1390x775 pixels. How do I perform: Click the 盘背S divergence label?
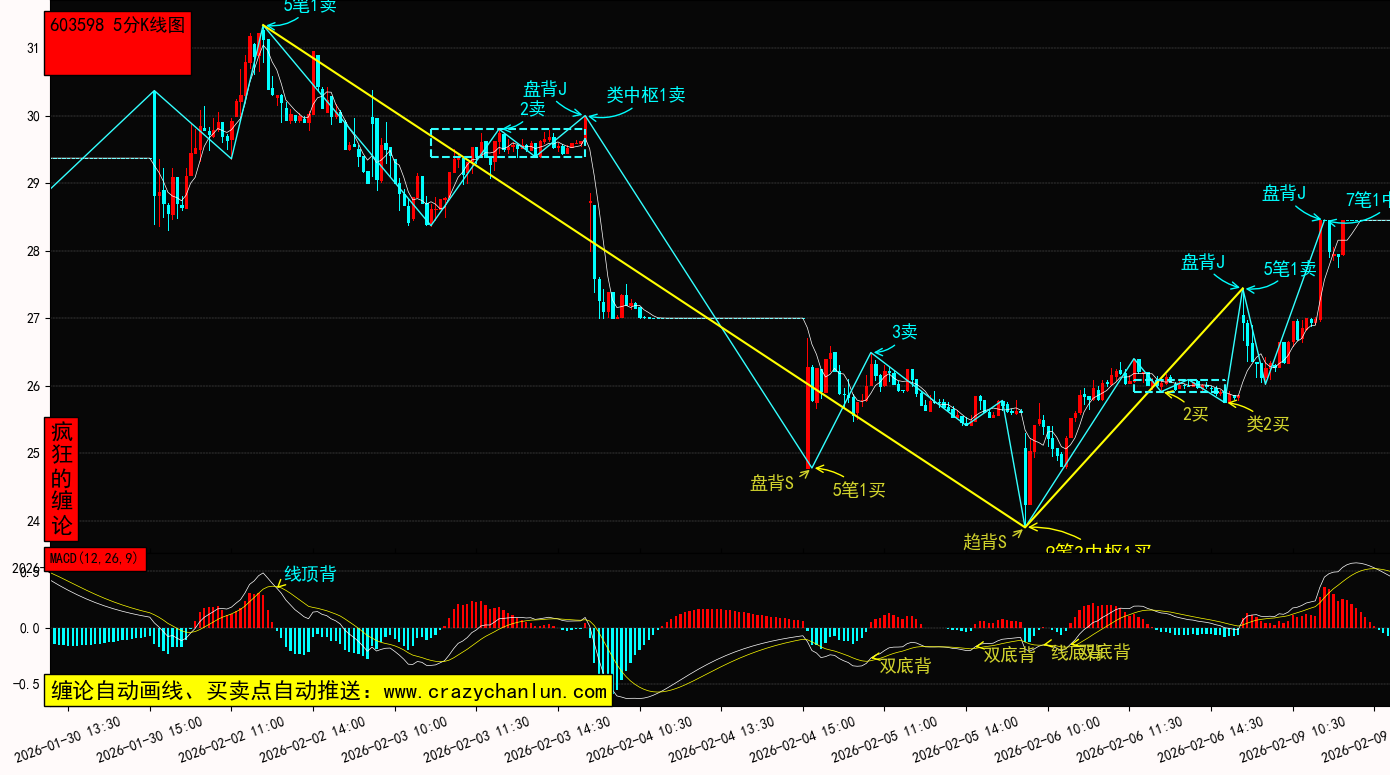click(x=772, y=484)
